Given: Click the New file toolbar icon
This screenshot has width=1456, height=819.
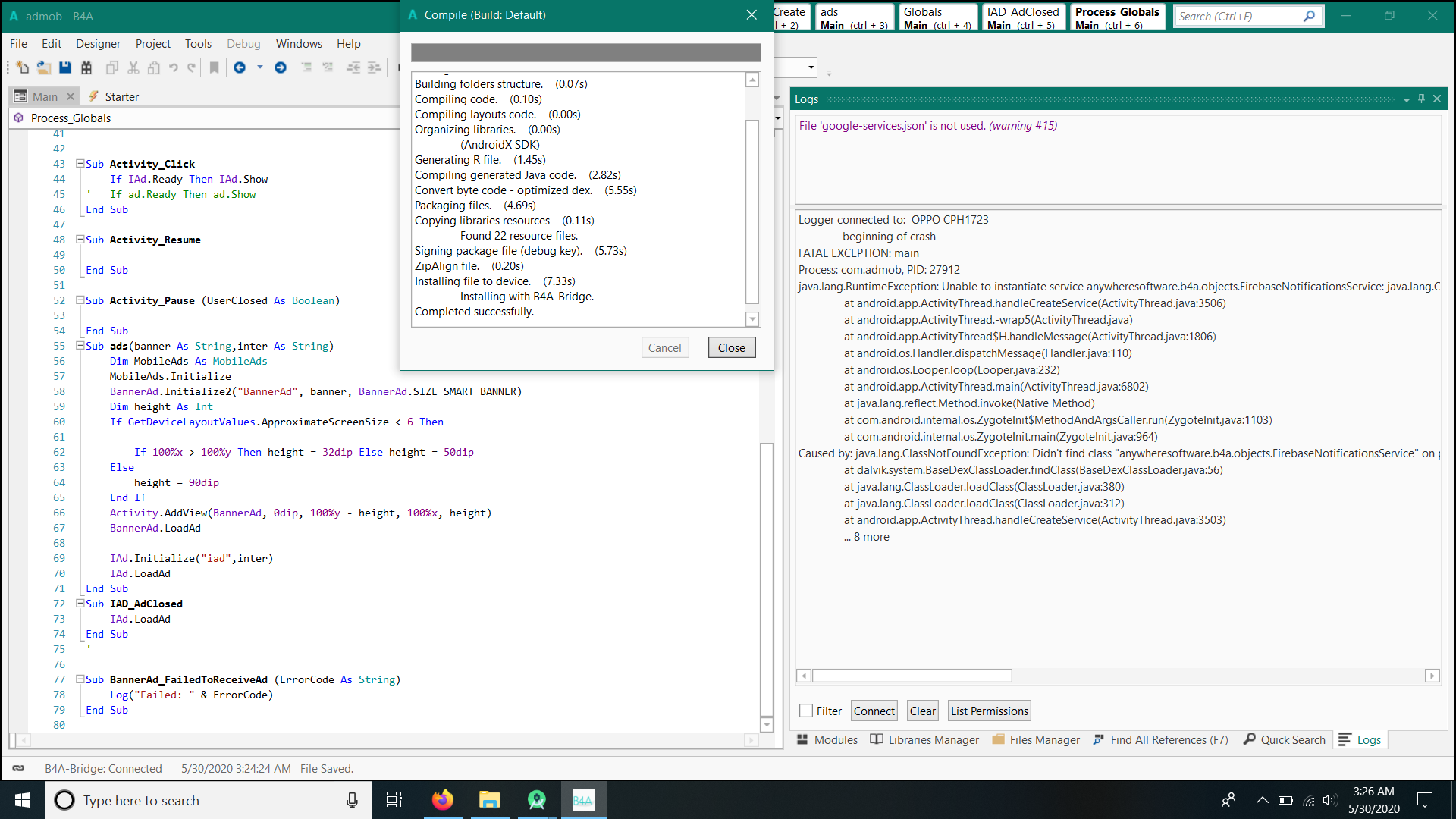Looking at the screenshot, I should (x=22, y=67).
